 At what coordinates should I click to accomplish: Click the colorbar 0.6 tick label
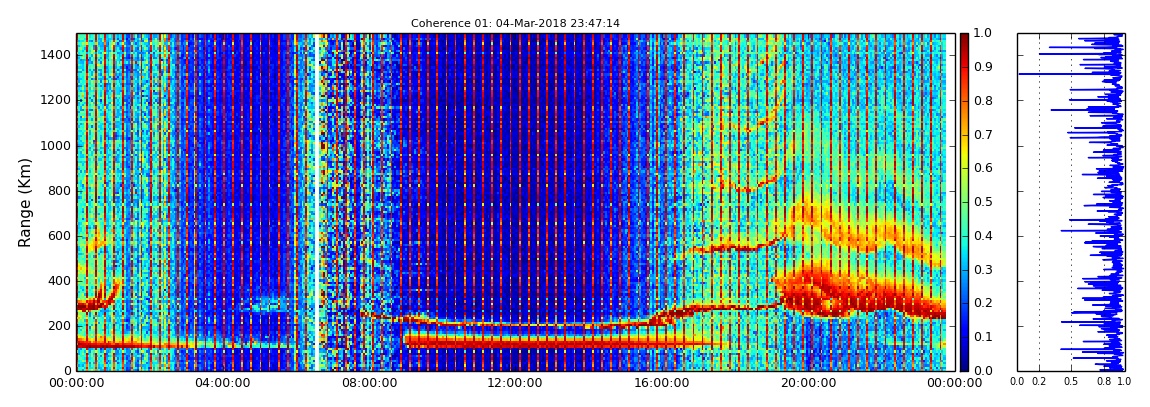tap(983, 169)
